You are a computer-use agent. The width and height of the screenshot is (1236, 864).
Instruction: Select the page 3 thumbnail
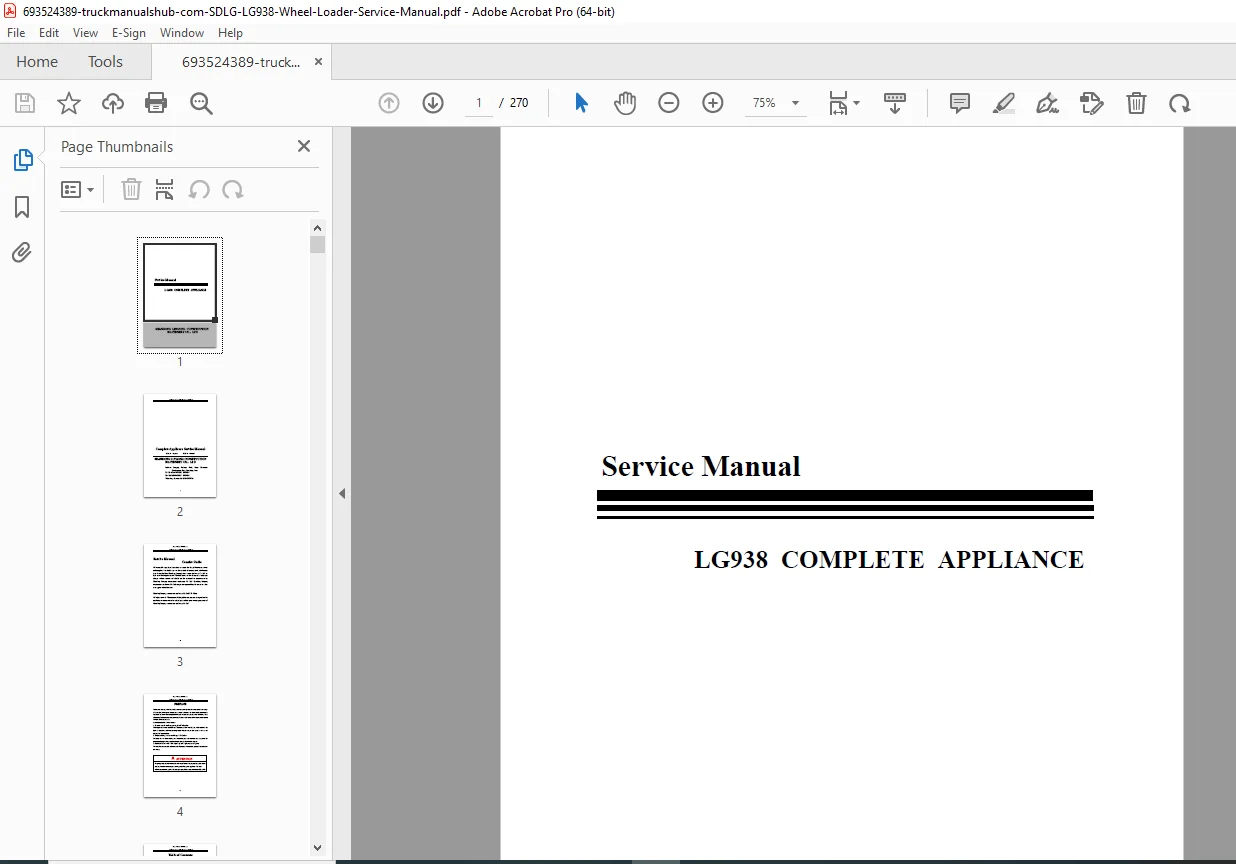[x=180, y=595]
